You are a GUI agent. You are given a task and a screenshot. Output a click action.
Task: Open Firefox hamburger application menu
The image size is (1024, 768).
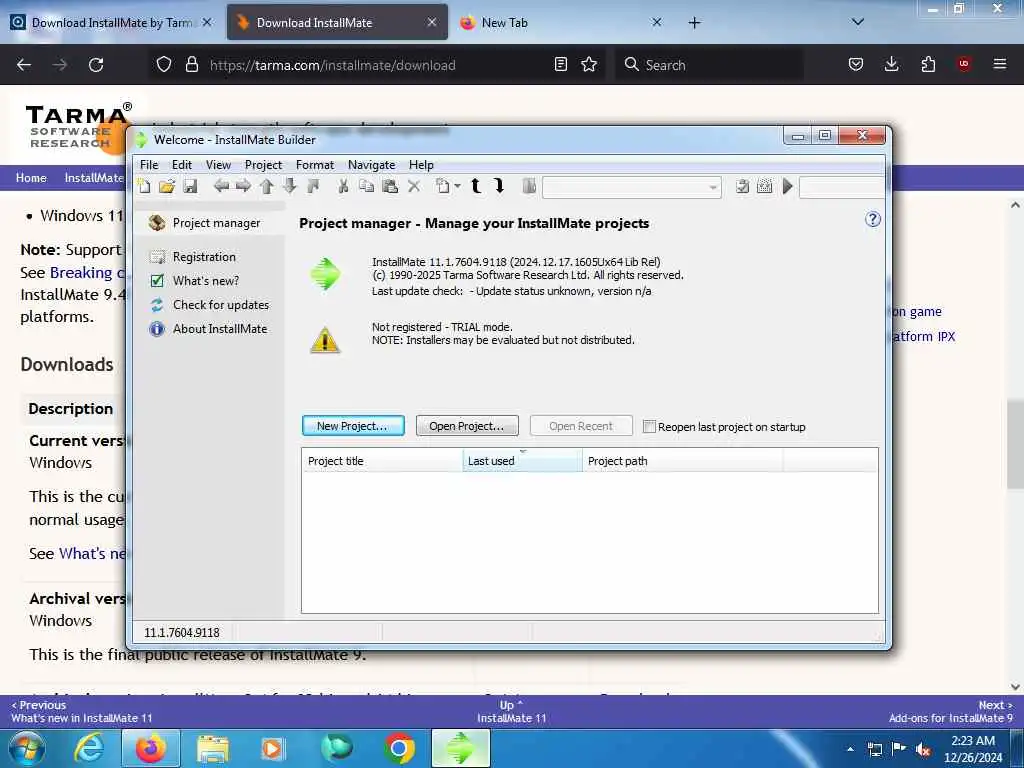[x=1000, y=64]
